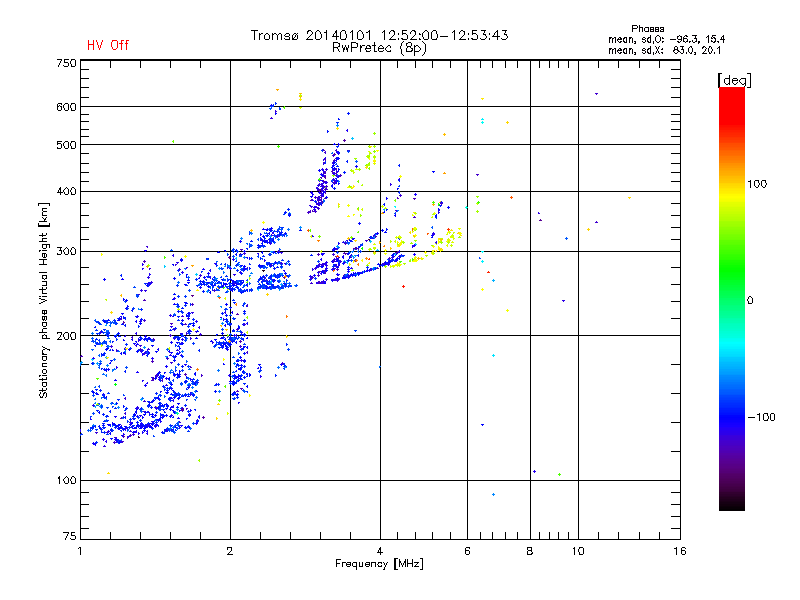This screenshot has height=600, width=800.
Task: Click the y-axis tick label '600'
Action: click(x=66, y=107)
